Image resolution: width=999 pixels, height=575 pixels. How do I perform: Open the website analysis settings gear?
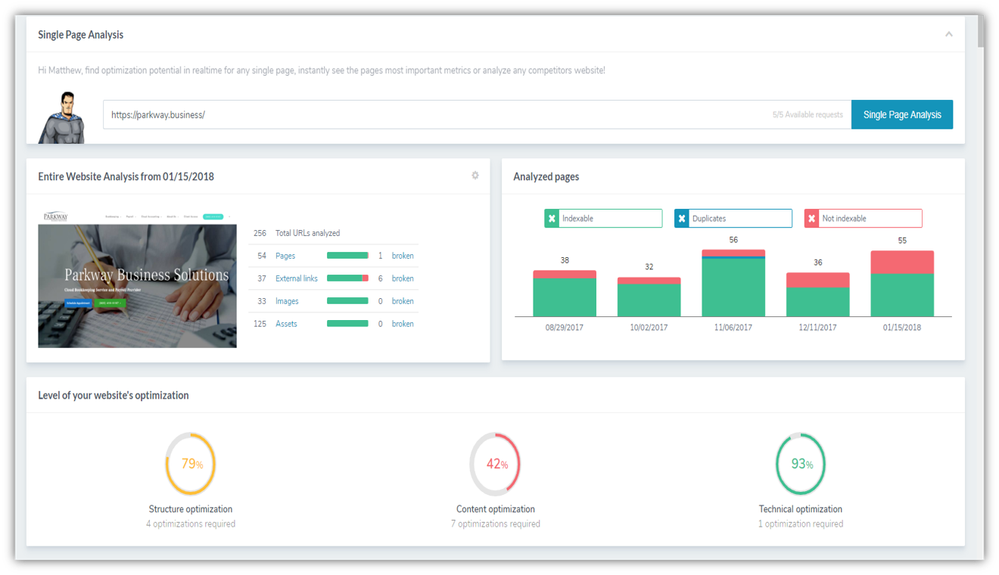[475, 175]
